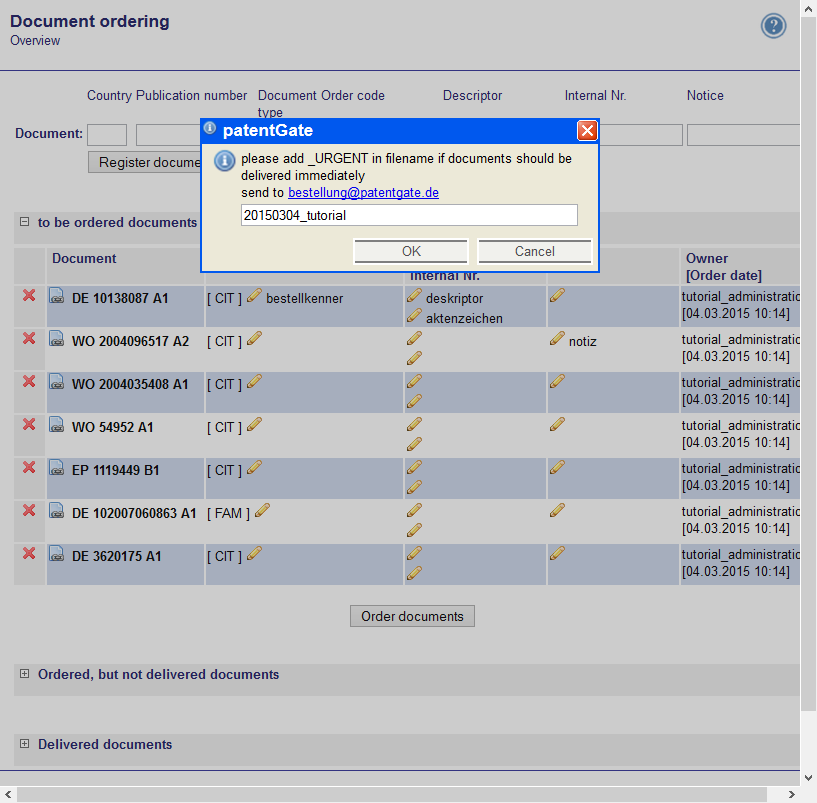This screenshot has width=817, height=803.
Task: Remove WO 54952 A1 via red X
Action: [29, 425]
